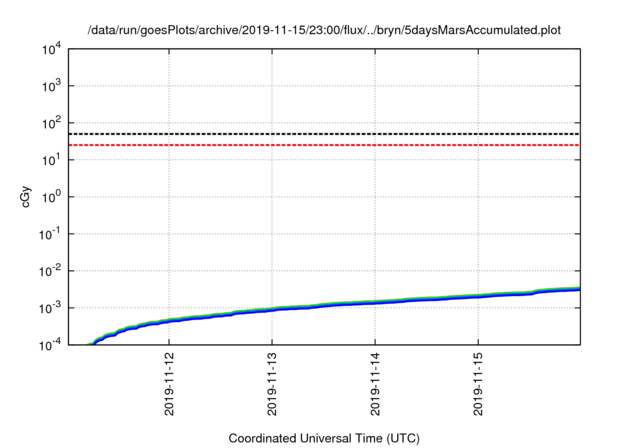Click the Coordinated Universal Time (UTC) label

tap(324, 438)
